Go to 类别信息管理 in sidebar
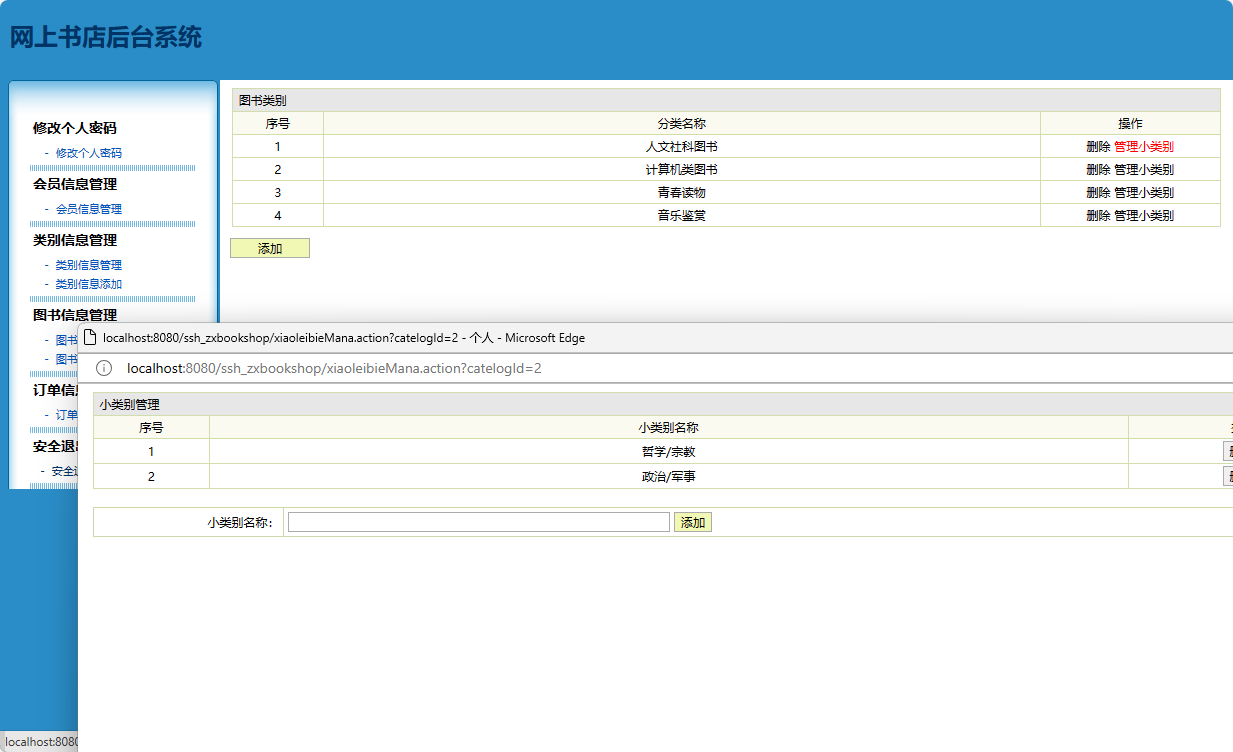The height and width of the screenshot is (752, 1233). (x=88, y=265)
